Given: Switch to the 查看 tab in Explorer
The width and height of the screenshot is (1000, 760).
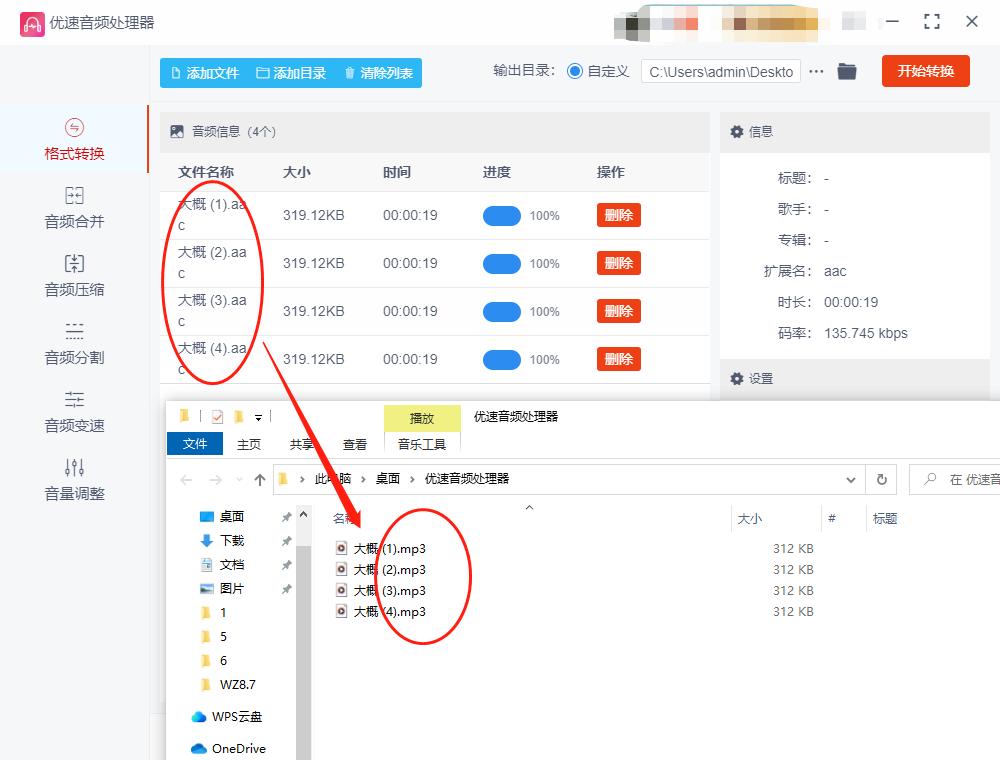Looking at the screenshot, I should tap(355, 444).
